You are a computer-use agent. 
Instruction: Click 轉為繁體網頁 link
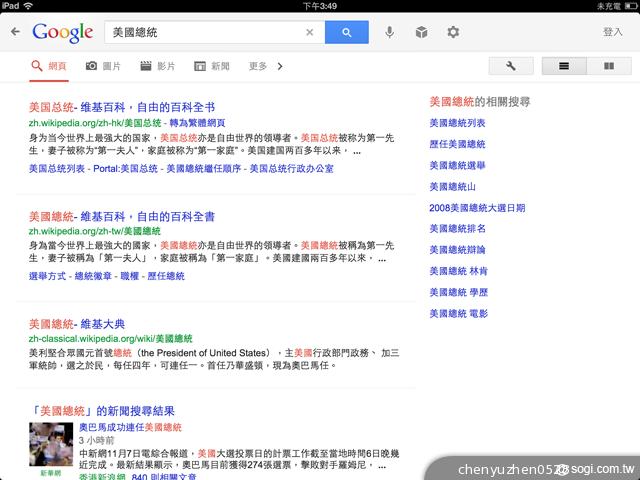(x=198, y=123)
